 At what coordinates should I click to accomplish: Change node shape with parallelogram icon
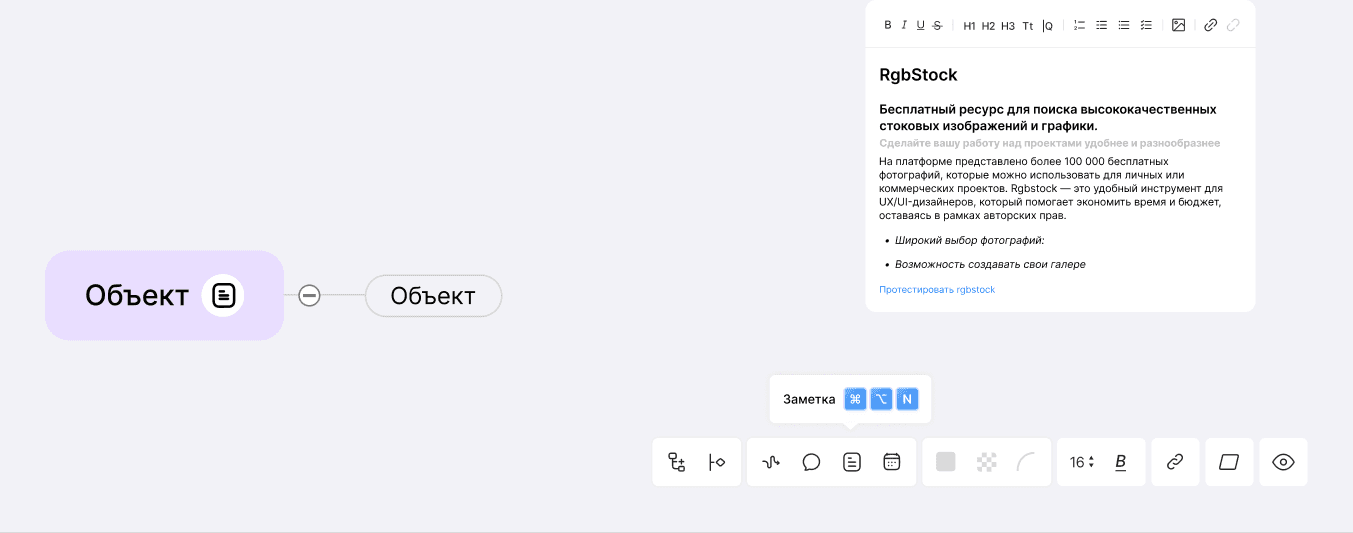click(1229, 462)
